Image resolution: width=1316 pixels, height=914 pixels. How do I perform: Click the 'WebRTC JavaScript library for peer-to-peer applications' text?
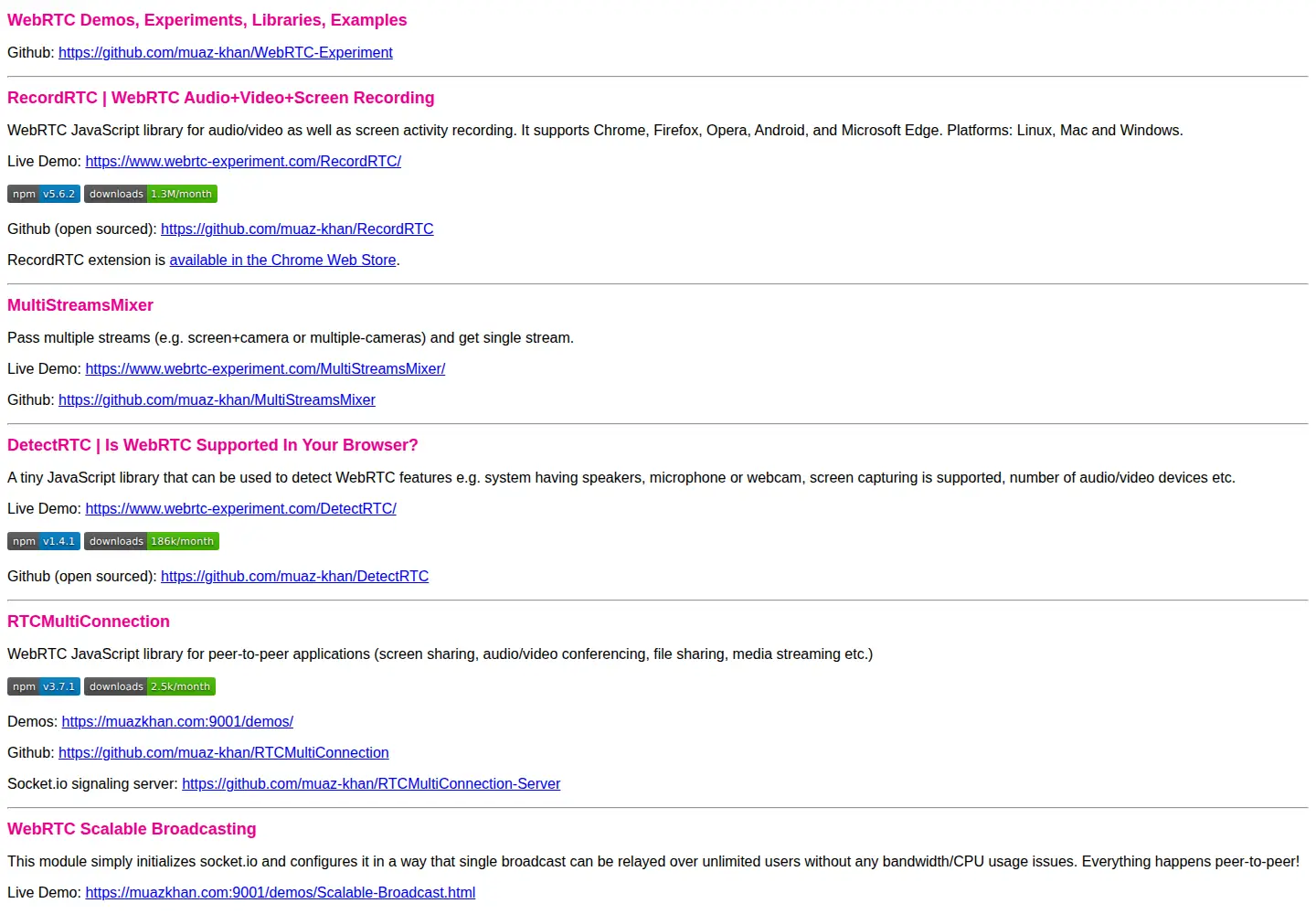440,654
